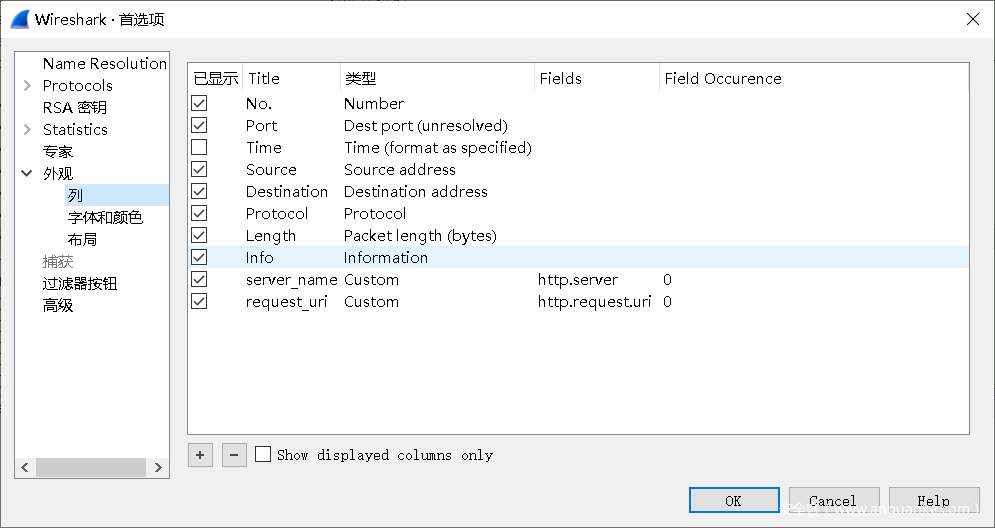This screenshot has height=528, width=995.
Task: Collapse the 外观 tree node
Action: pos(27,174)
